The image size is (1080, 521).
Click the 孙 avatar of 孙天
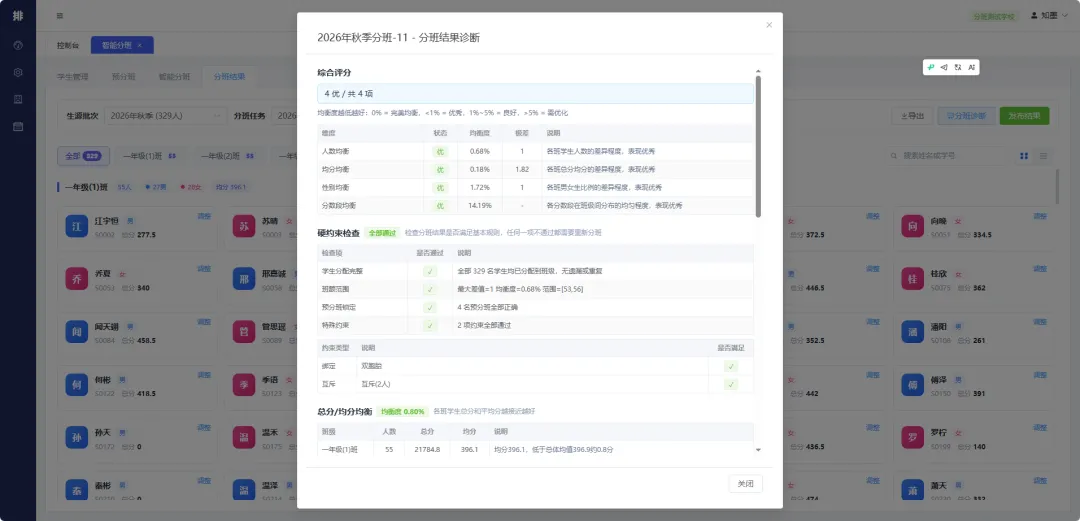[76, 438]
